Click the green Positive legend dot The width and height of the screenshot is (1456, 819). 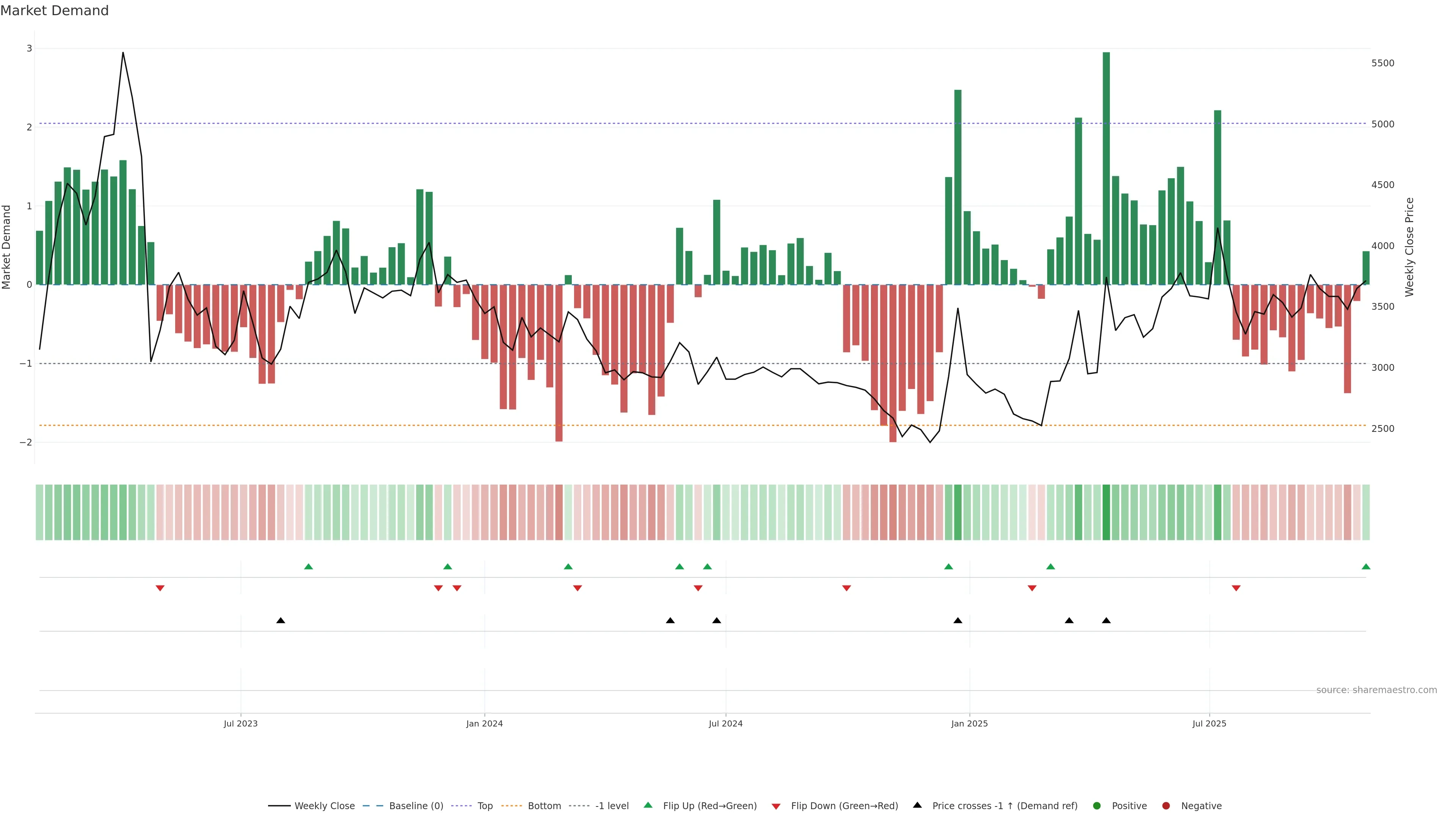point(1097,805)
